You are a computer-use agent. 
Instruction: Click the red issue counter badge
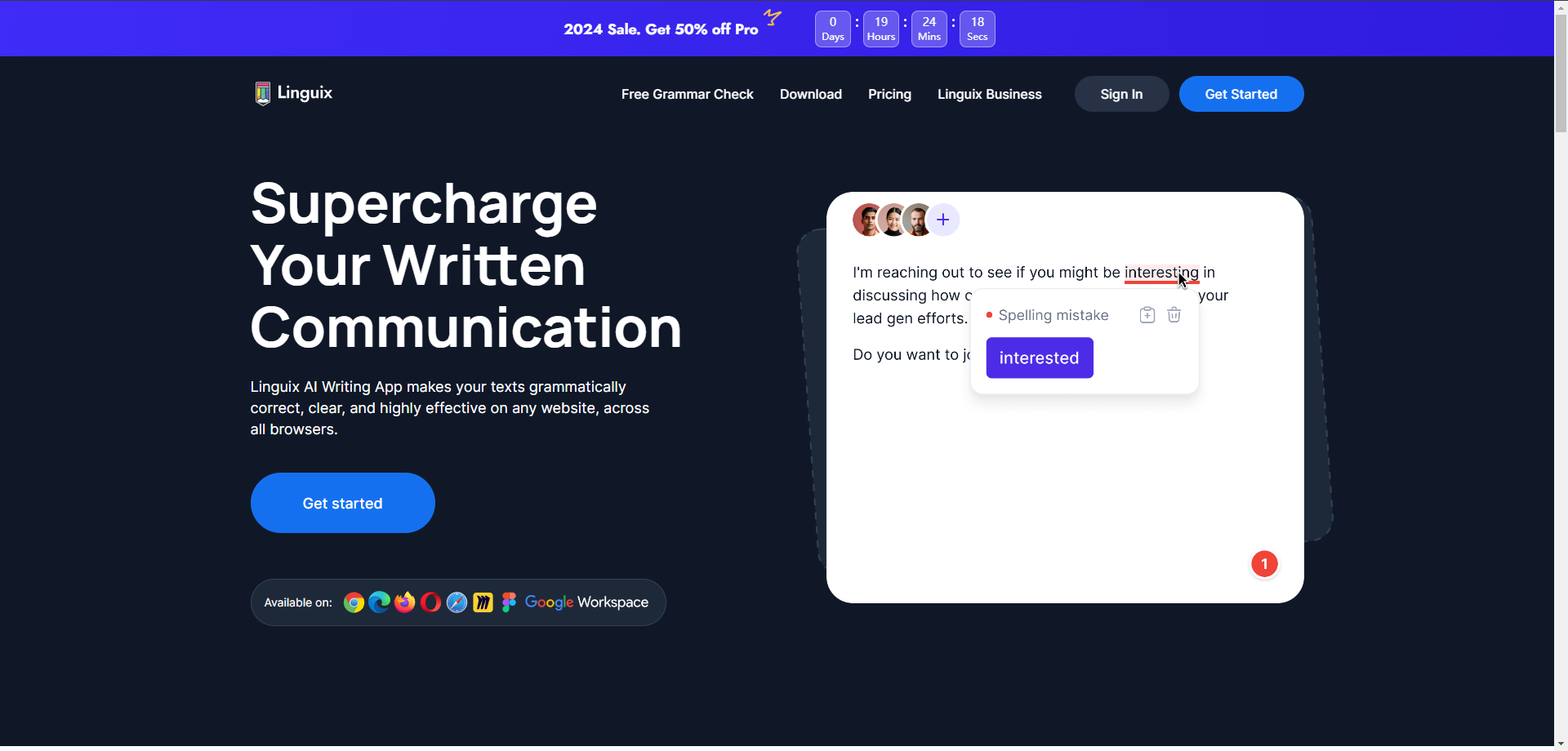[1264, 564]
